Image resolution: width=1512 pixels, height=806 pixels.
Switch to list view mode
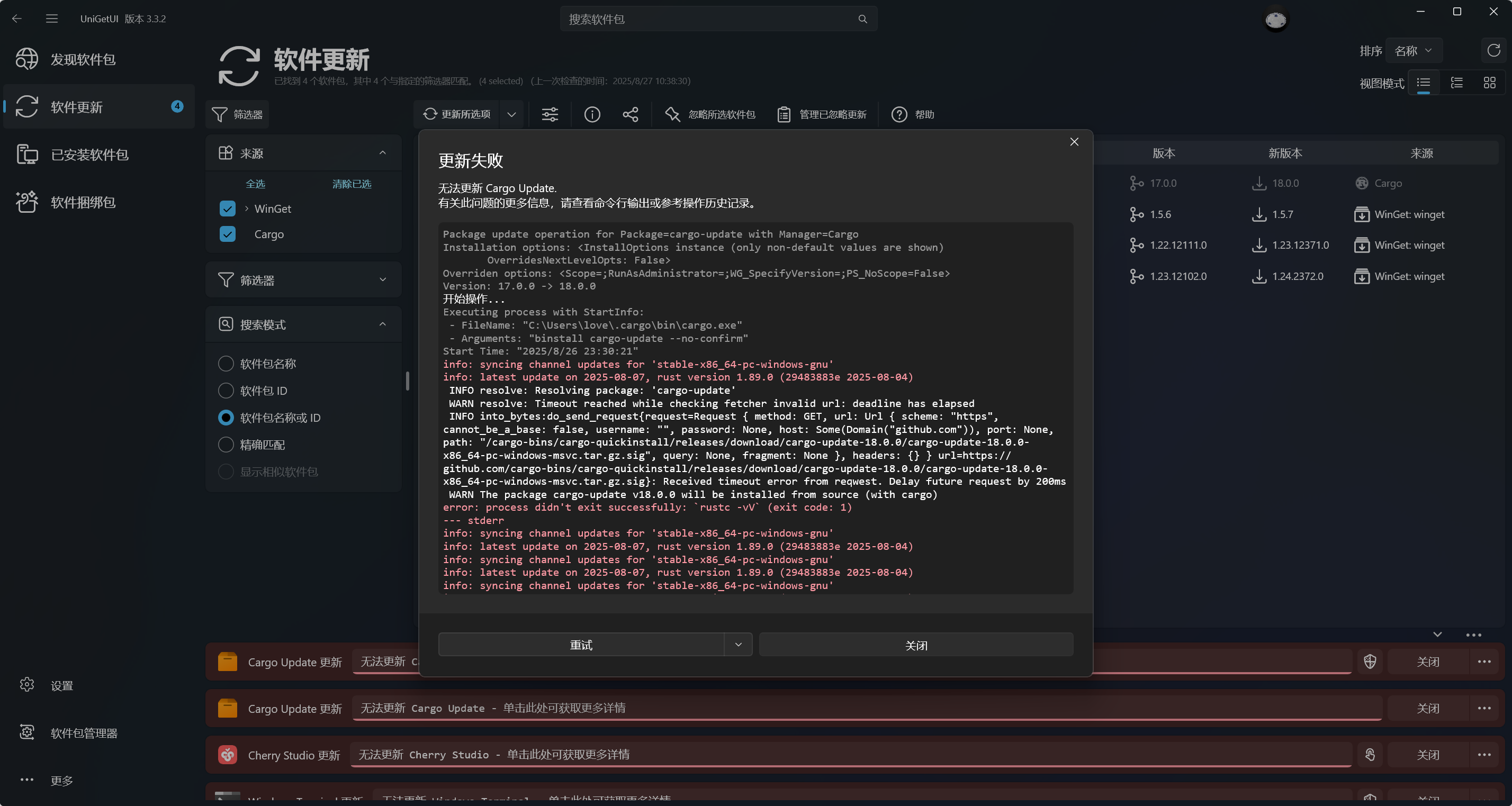[x=1424, y=83]
